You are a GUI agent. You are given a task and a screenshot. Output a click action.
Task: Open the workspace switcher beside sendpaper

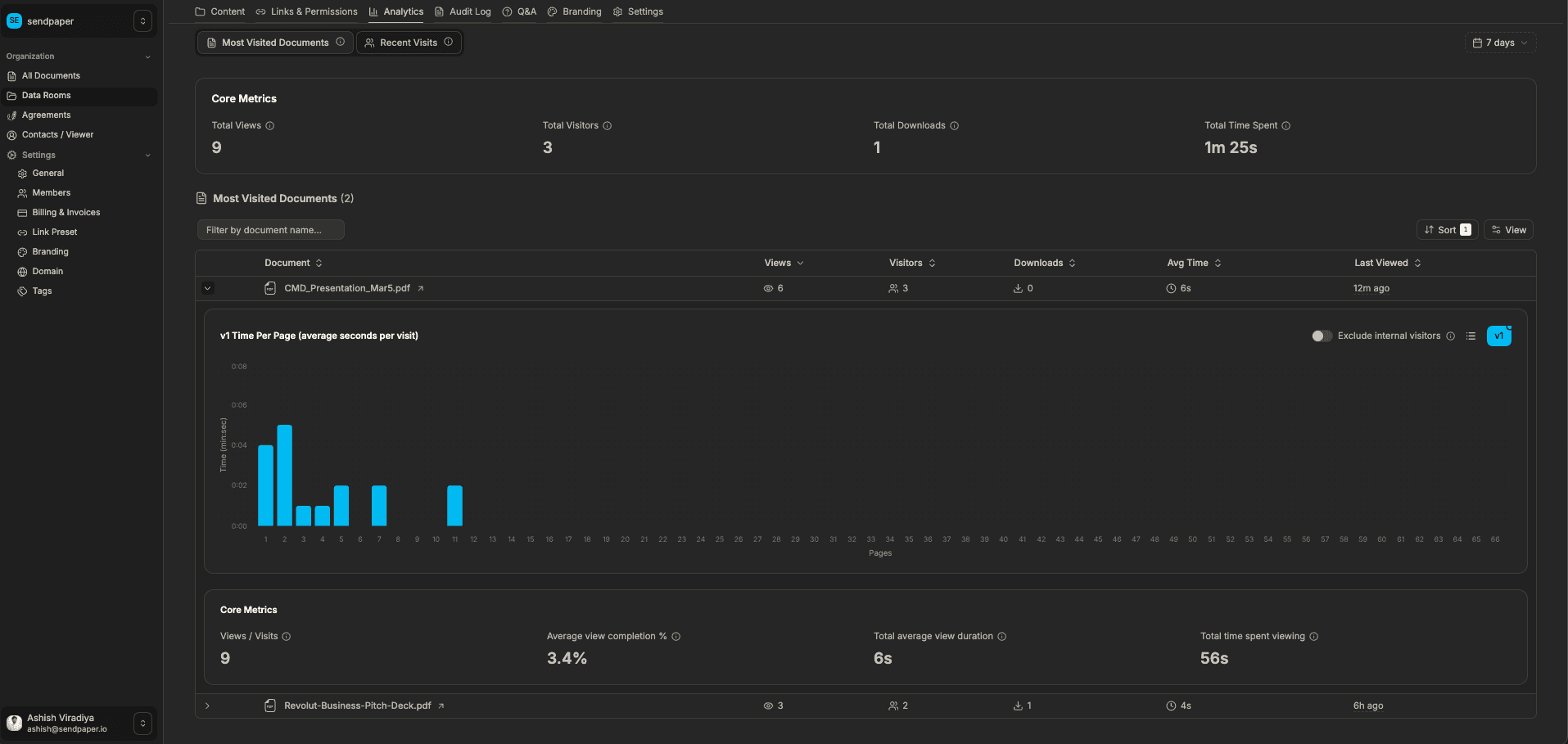tap(142, 20)
